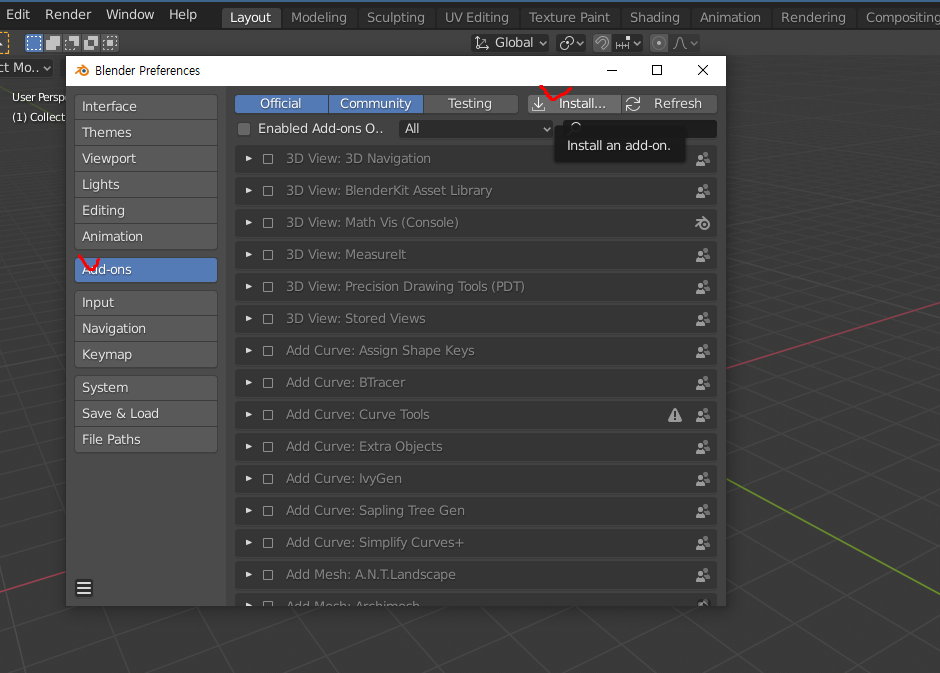Image resolution: width=940 pixels, height=673 pixels.
Task: Click community icon on Assign Shape Keys row
Action: (703, 351)
